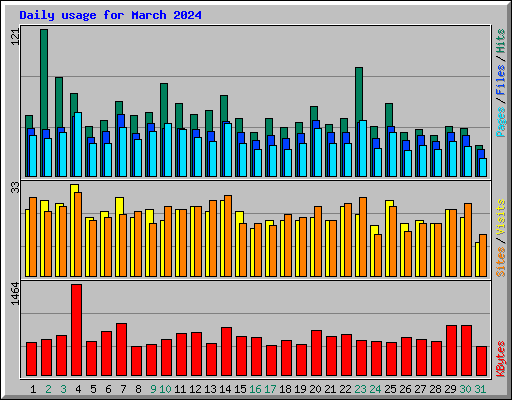The image size is (512, 400).
Task: Click day label '25' on the x-axis
Action: [x=390, y=389]
